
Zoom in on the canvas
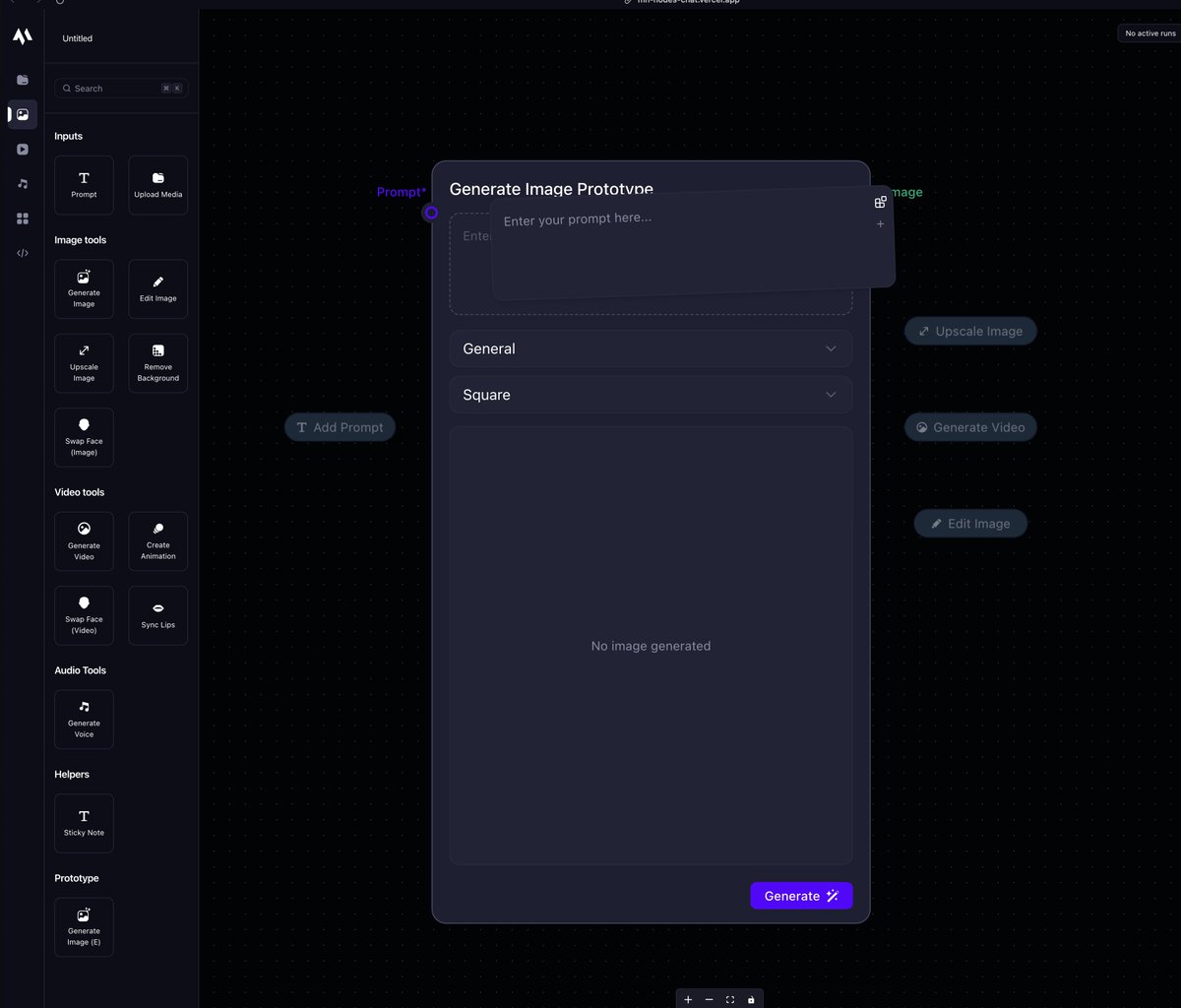coord(688,999)
